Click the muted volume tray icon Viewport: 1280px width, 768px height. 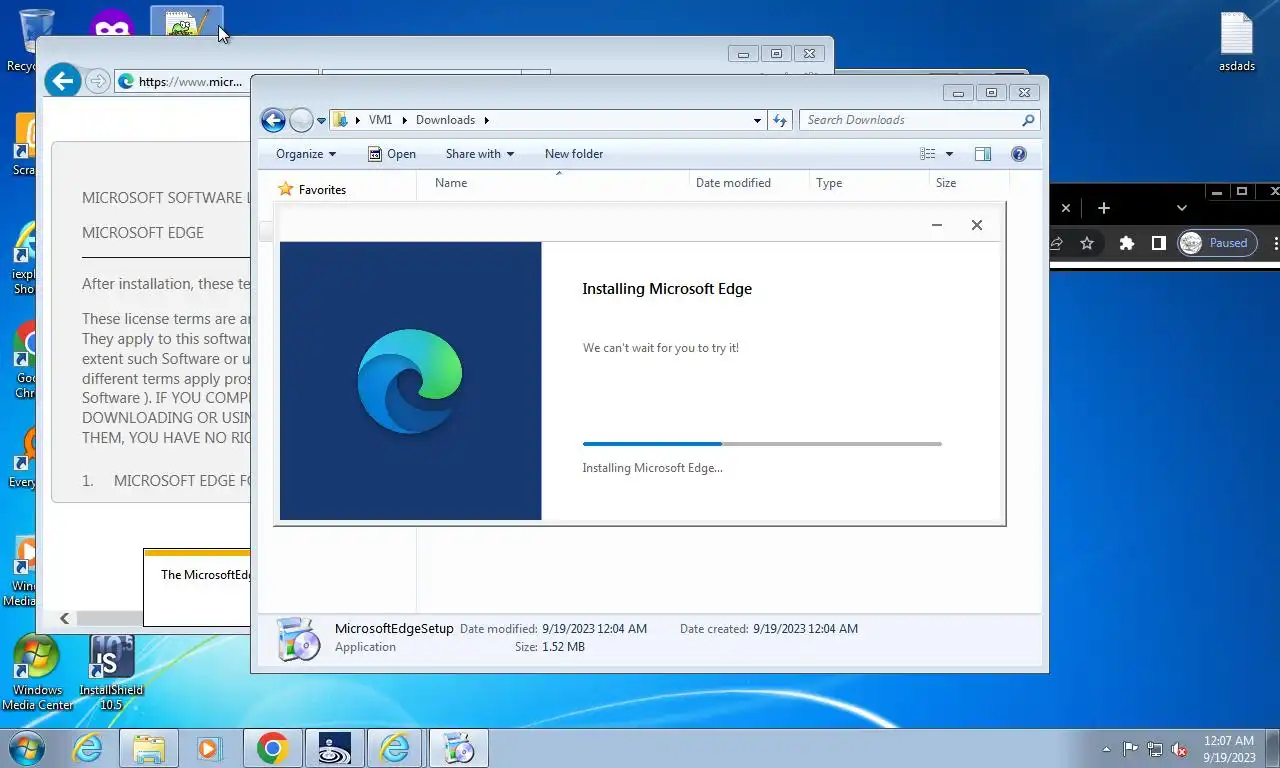[1179, 749]
